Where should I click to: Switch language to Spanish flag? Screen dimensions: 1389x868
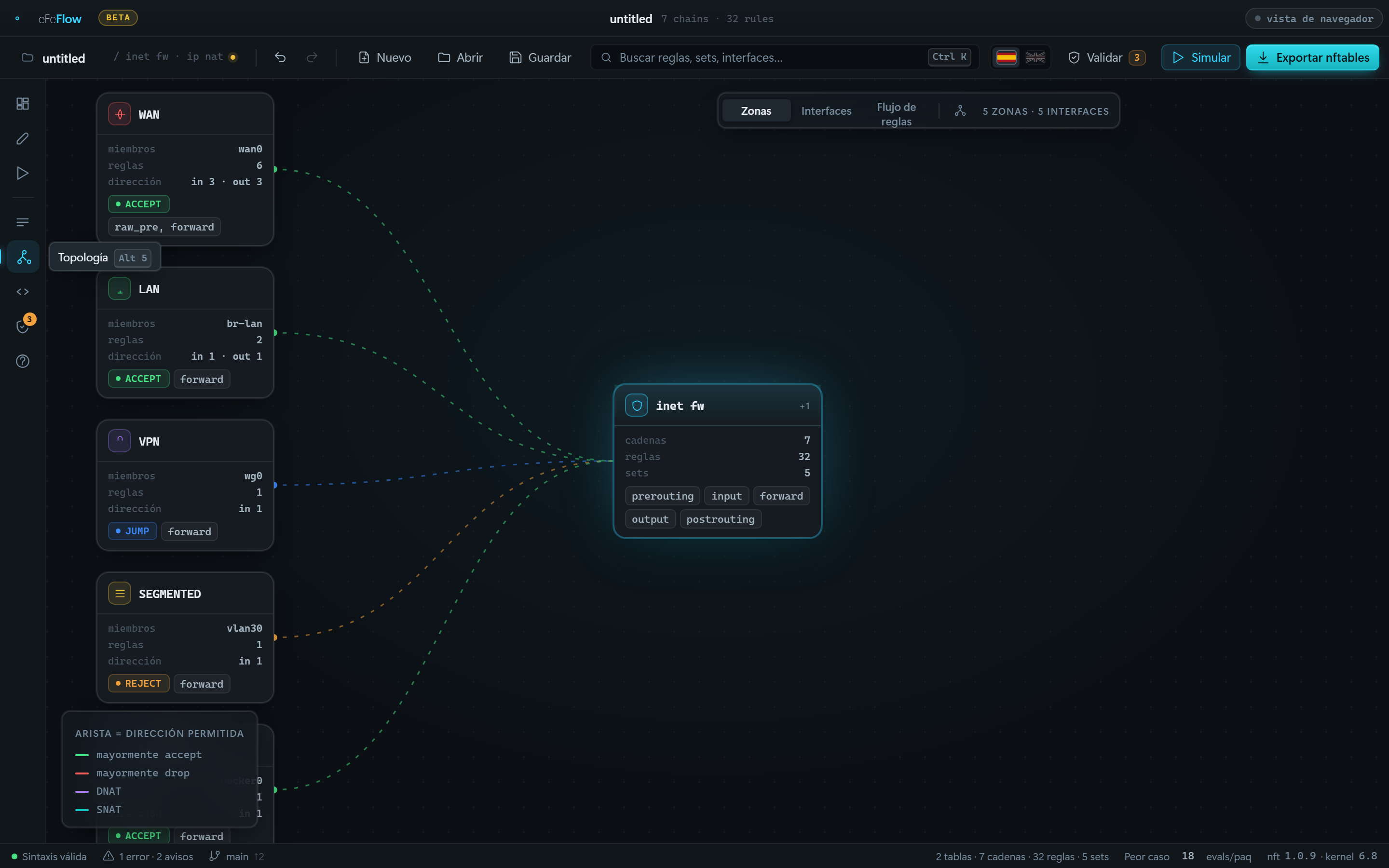(x=1006, y=57)
